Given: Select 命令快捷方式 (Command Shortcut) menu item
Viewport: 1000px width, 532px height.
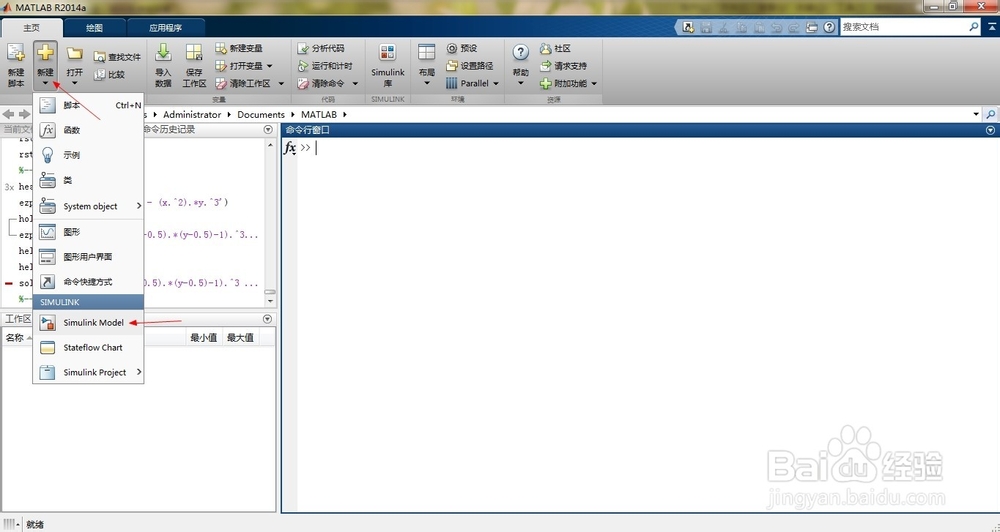Looking at the screenshot, I should 89,282.
